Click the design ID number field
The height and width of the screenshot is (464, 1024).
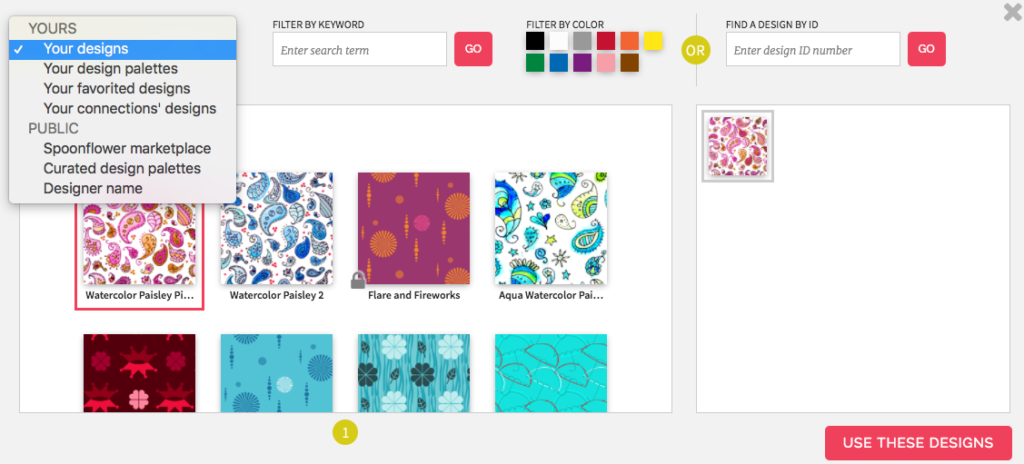pyautogui.click(x=813, y=50)
